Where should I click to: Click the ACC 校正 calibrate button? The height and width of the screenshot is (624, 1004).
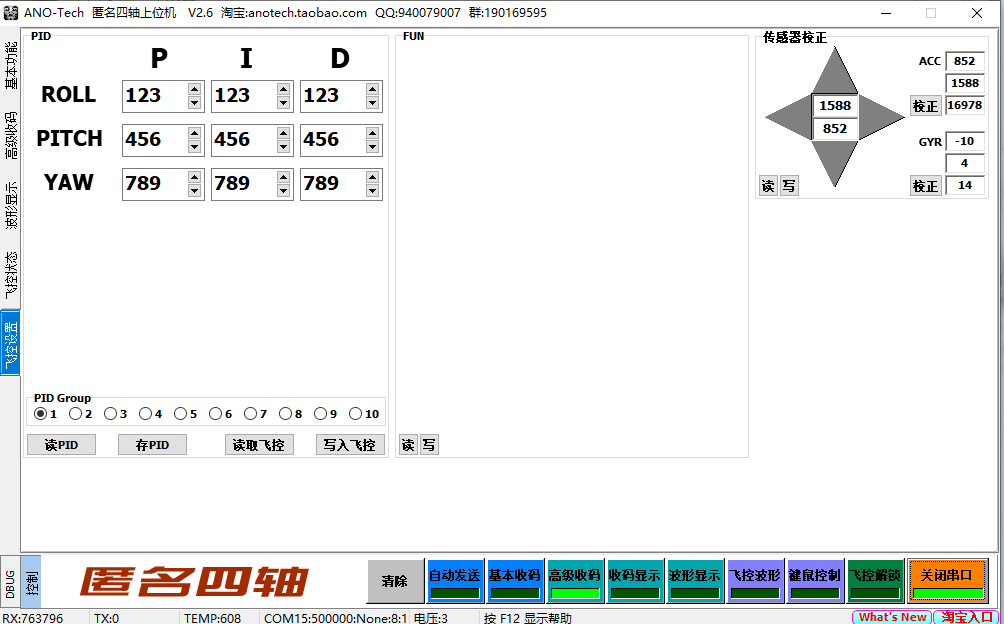tap(925, 106)
